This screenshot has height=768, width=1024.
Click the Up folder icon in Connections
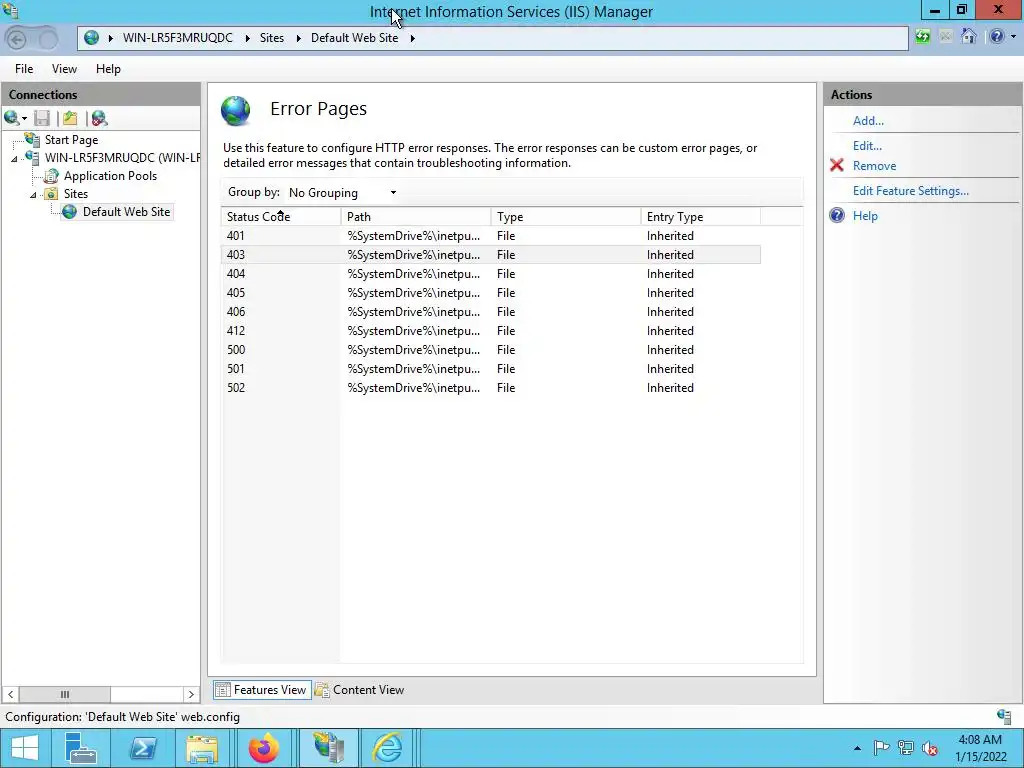[70, 118]
